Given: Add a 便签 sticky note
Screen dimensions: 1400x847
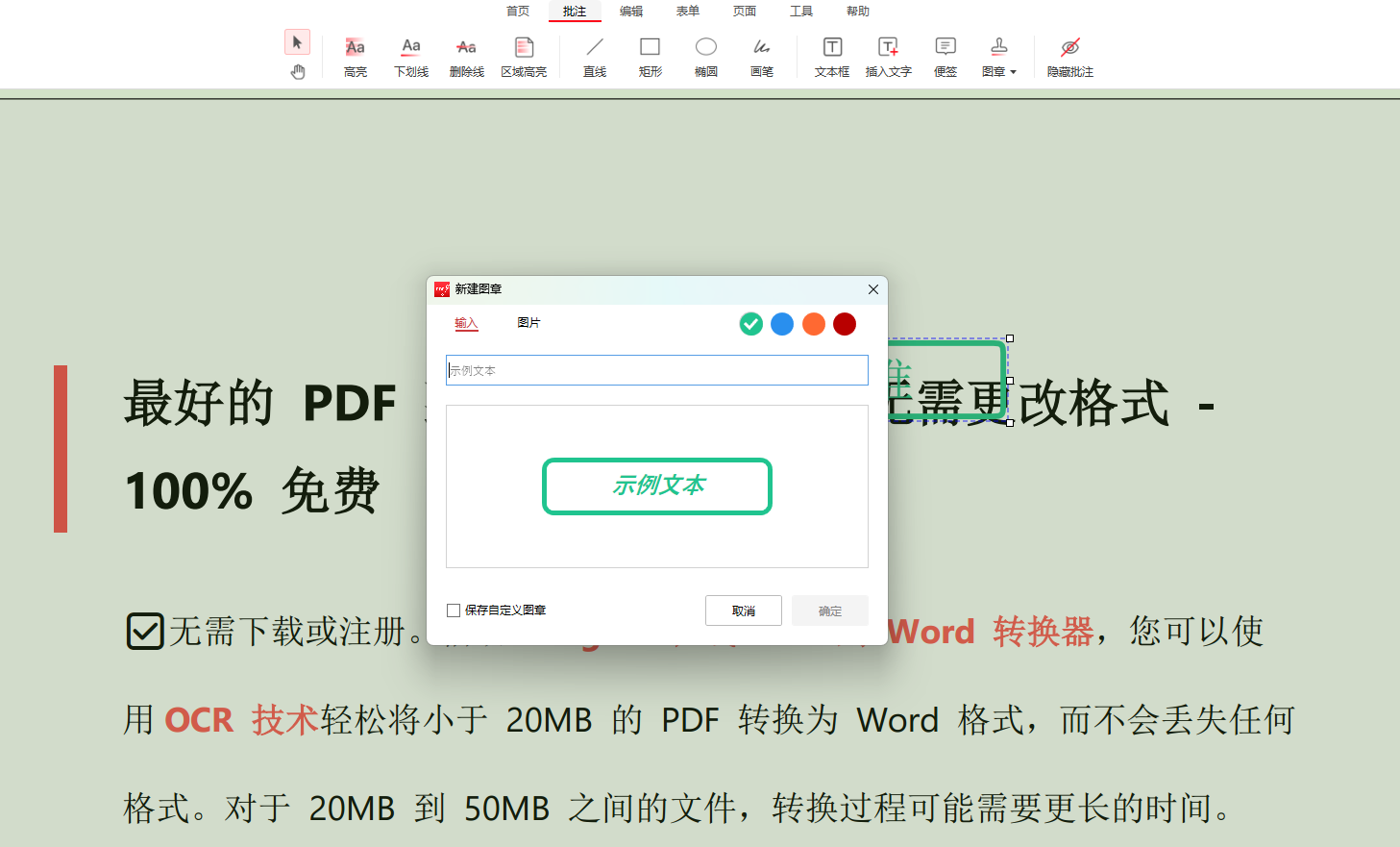Looking at the screenshot, I should pyautogui.click(x=946, y=58).
